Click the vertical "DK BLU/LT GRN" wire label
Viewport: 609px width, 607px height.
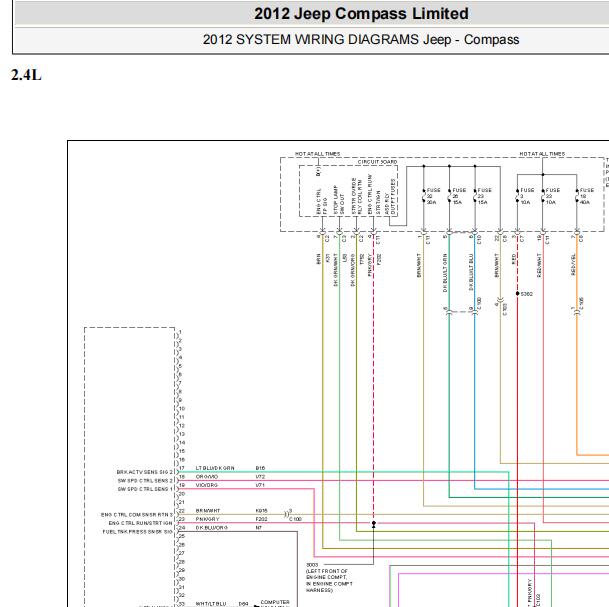pos(445,273)
